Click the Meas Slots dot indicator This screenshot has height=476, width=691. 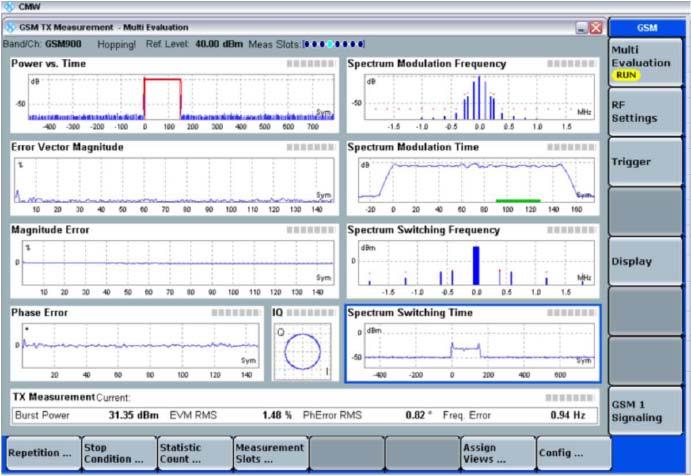click(334, 45)
